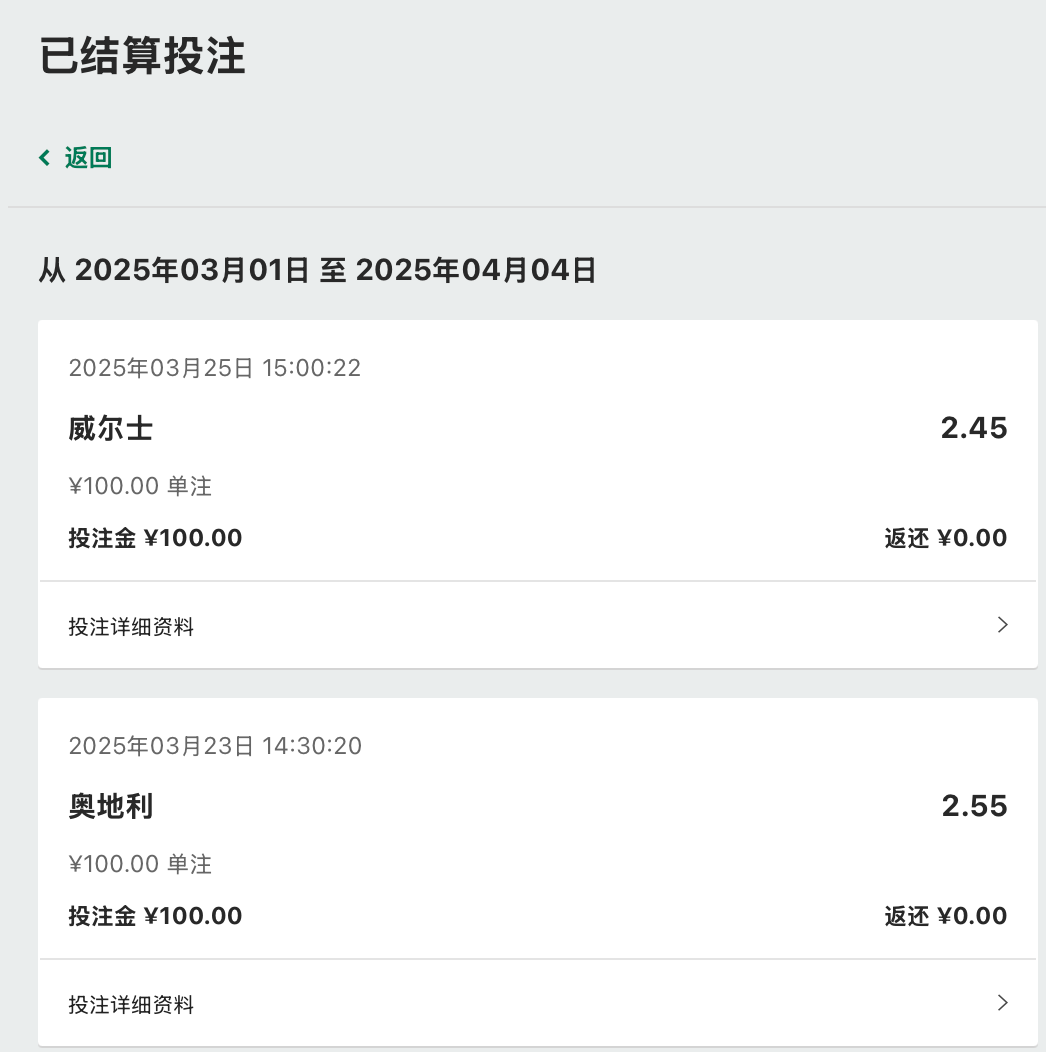The width and height of the screenshot is (1046, 1052).
Task: Click 返还 ¥0.00 on the 奥地利 bet
Action: click(x=945, y=916)
